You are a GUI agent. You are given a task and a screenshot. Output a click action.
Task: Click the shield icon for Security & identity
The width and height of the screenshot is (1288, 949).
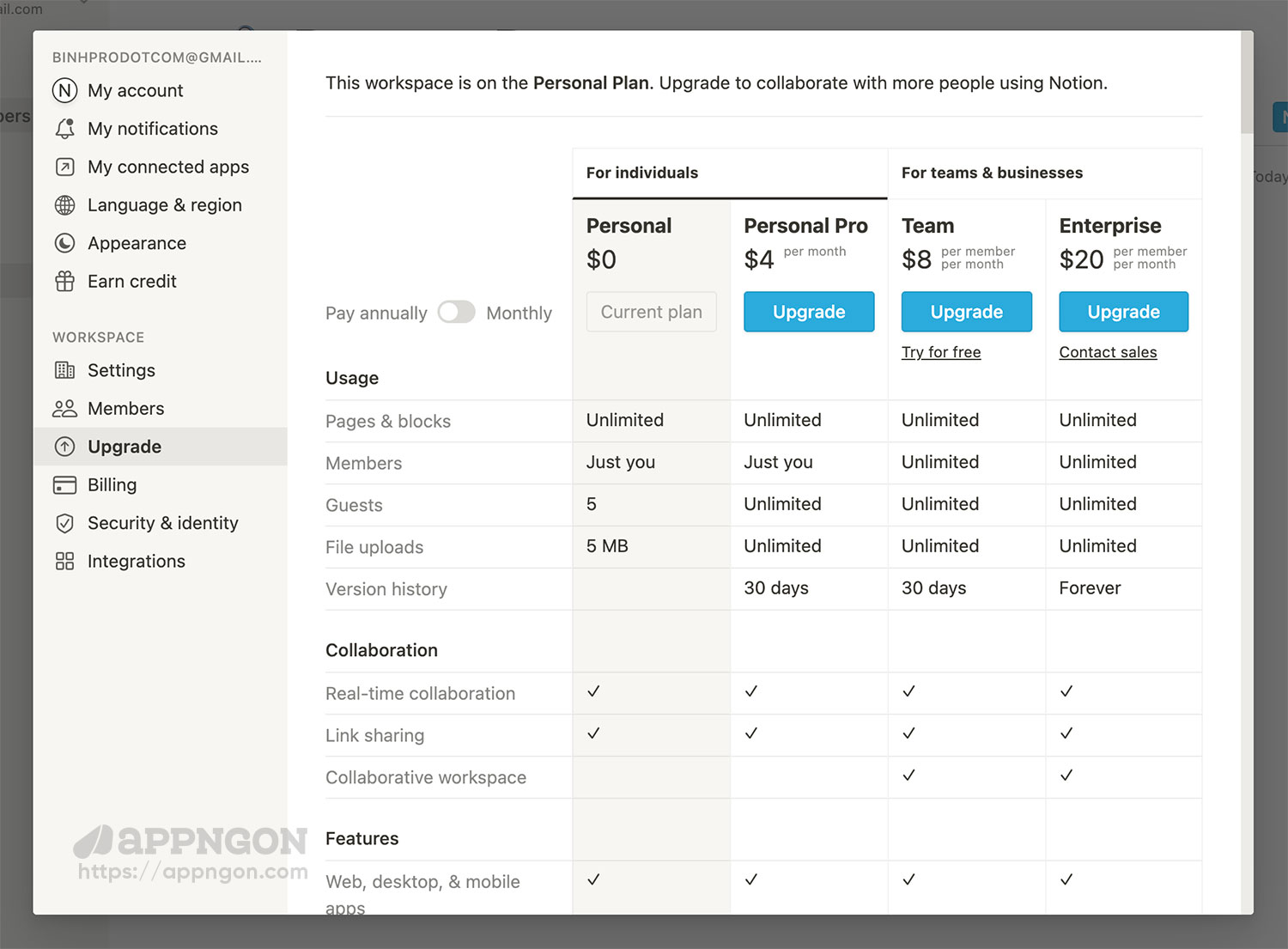(64, 523)
